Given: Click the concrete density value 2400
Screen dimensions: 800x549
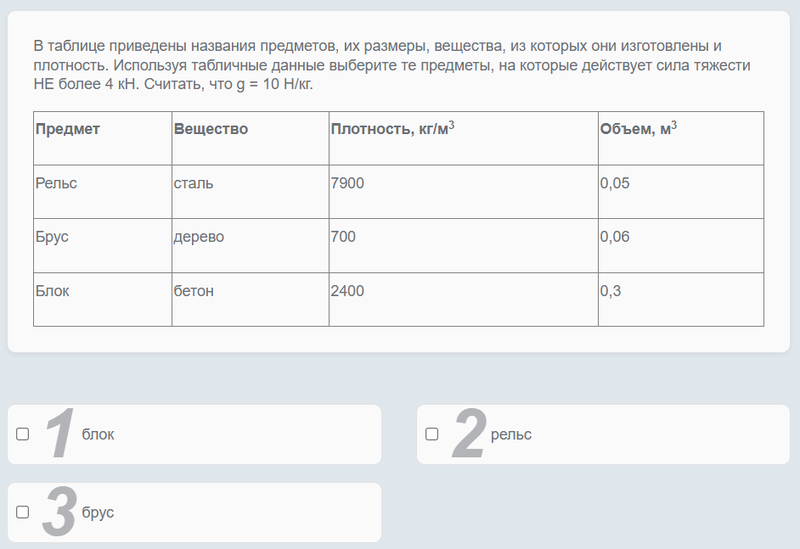Looking at the screenshot, I should pos(347,292).
